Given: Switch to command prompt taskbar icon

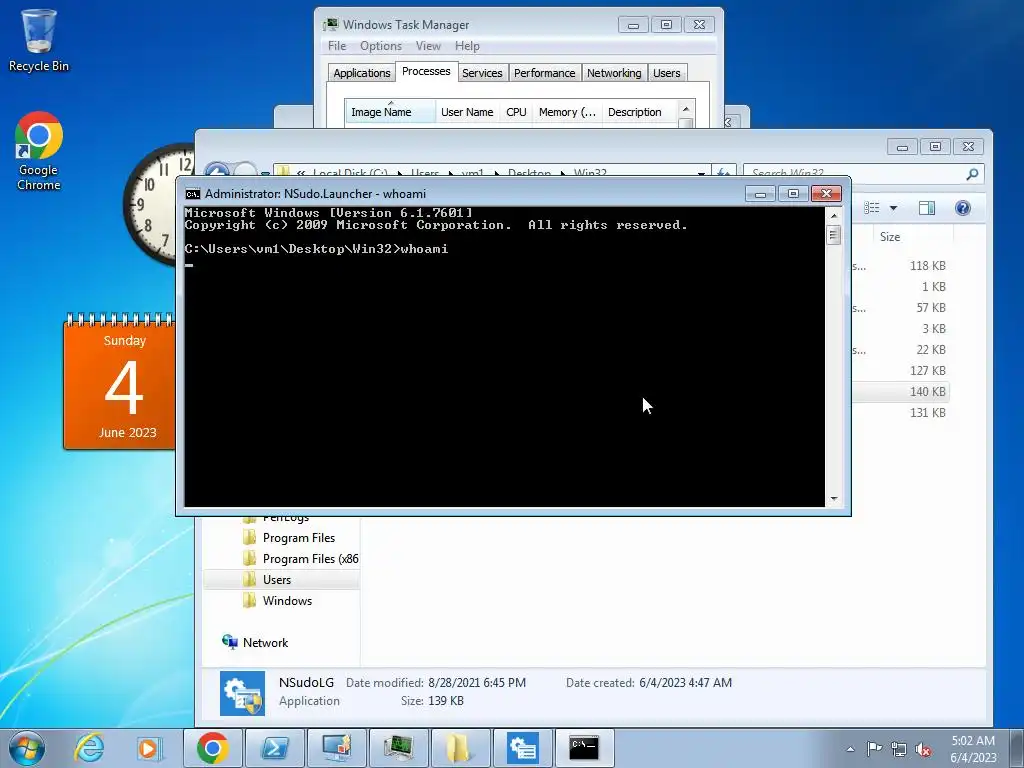Looking at the screenshot, I should click(584, 748).
